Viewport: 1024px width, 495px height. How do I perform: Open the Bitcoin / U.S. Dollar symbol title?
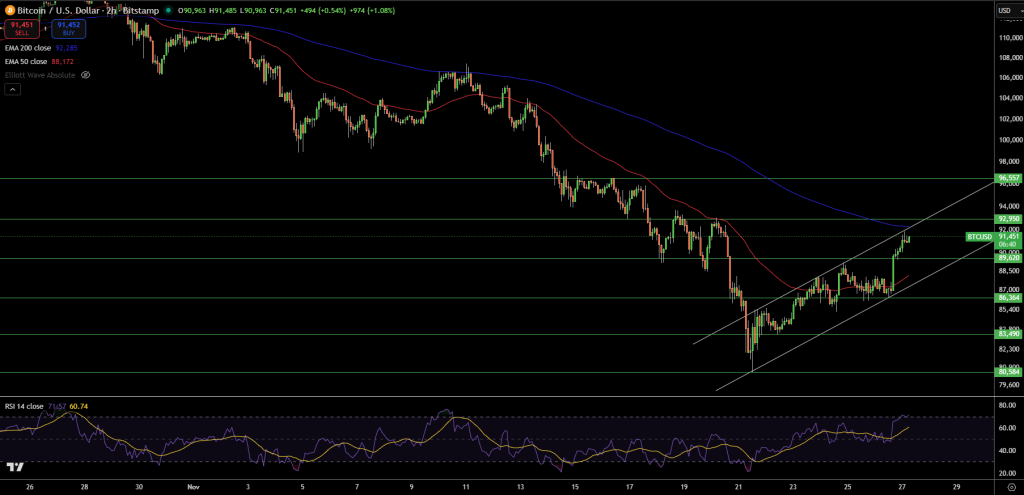(x=88, y=10)
